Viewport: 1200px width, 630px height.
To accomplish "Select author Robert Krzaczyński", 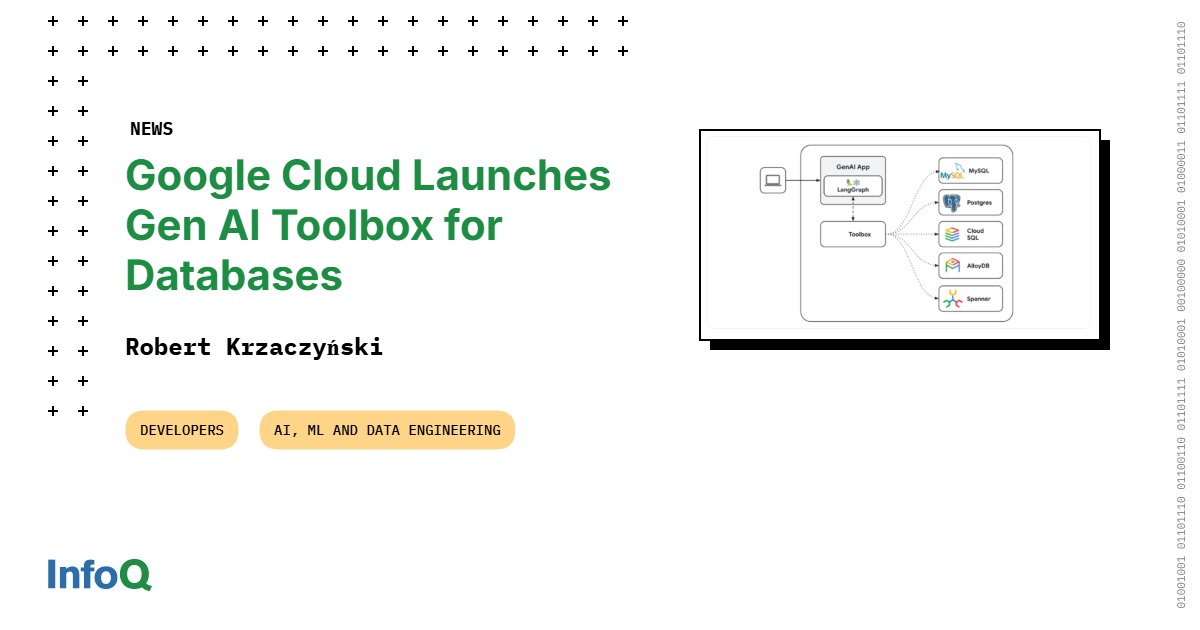I will pos(254,347).
